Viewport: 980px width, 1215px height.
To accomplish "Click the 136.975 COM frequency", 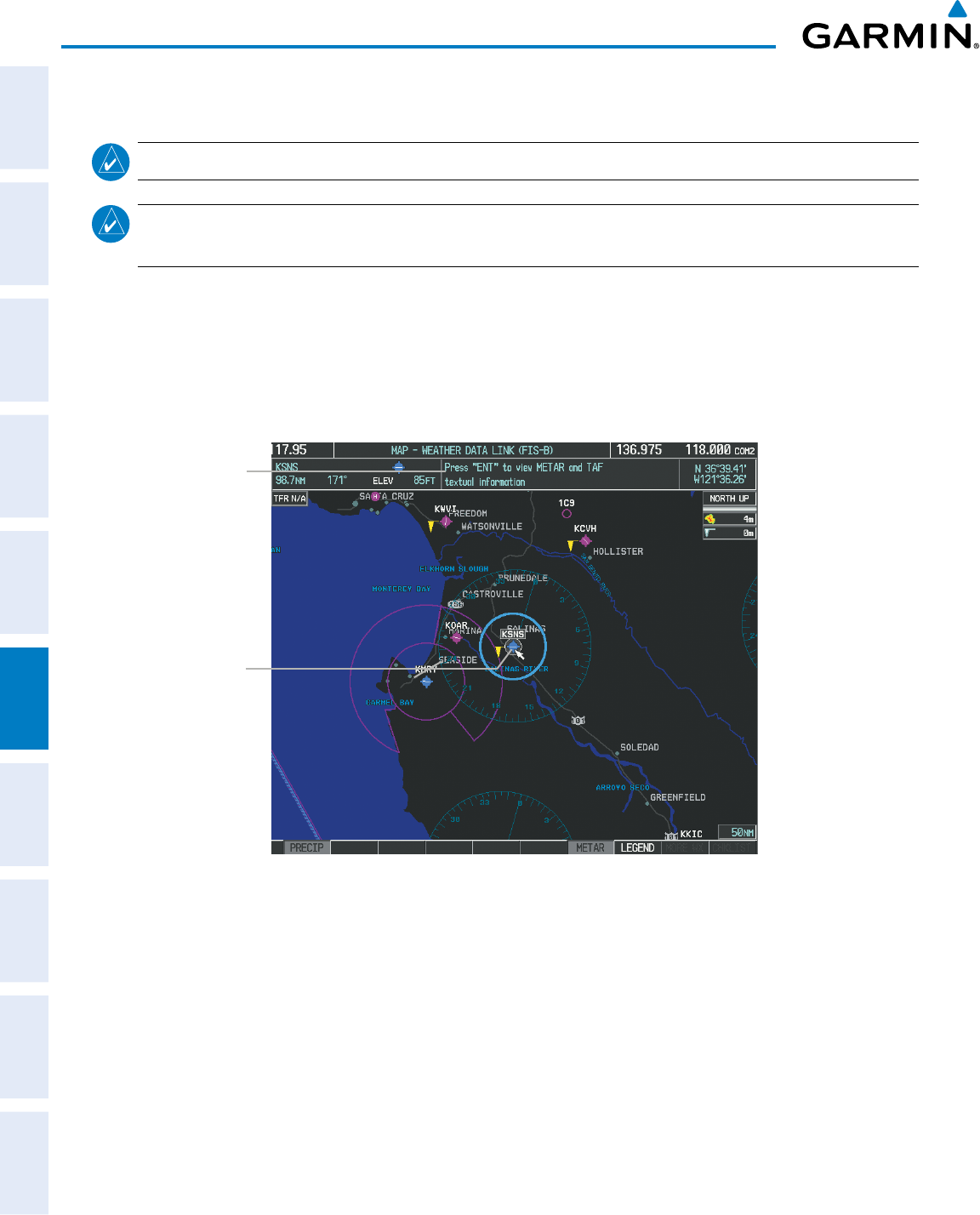I will (639, 450).
